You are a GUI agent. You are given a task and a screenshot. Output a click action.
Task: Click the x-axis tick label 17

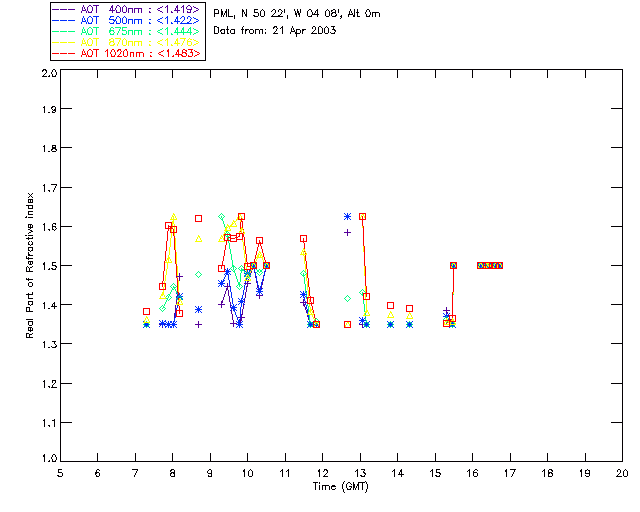click(510, 473)
